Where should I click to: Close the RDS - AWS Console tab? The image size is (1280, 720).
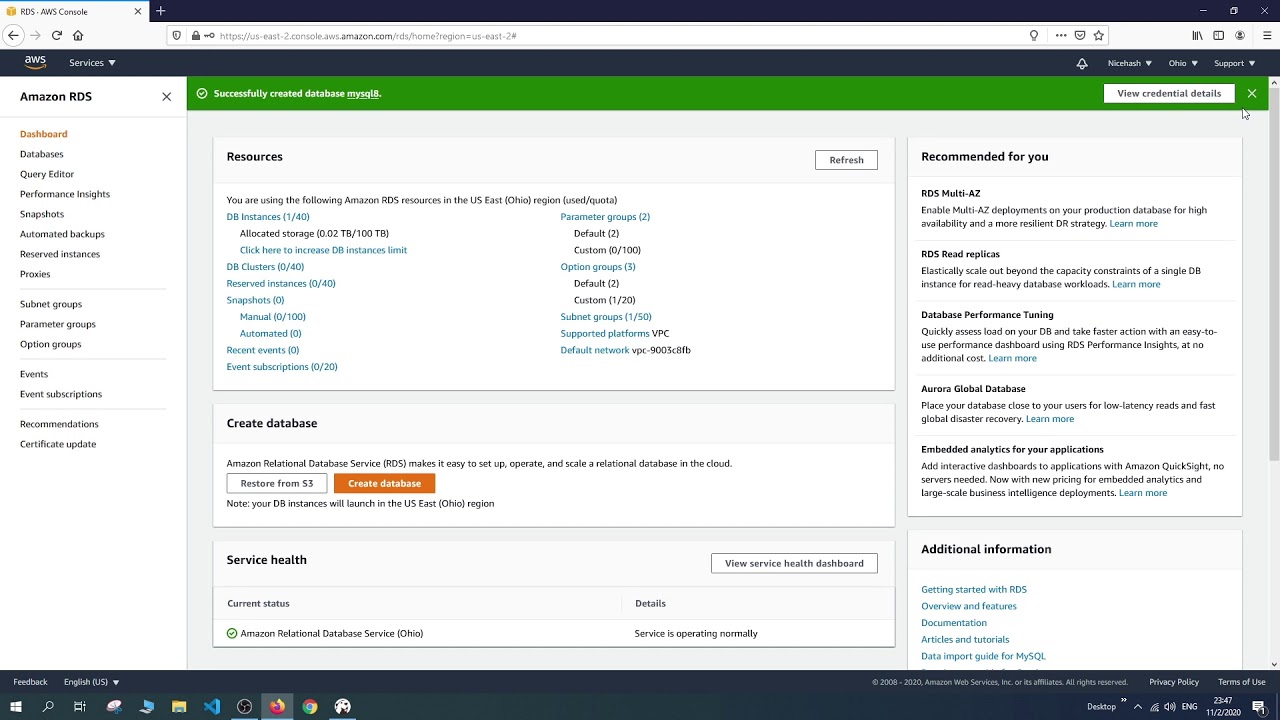pos(138,11)
